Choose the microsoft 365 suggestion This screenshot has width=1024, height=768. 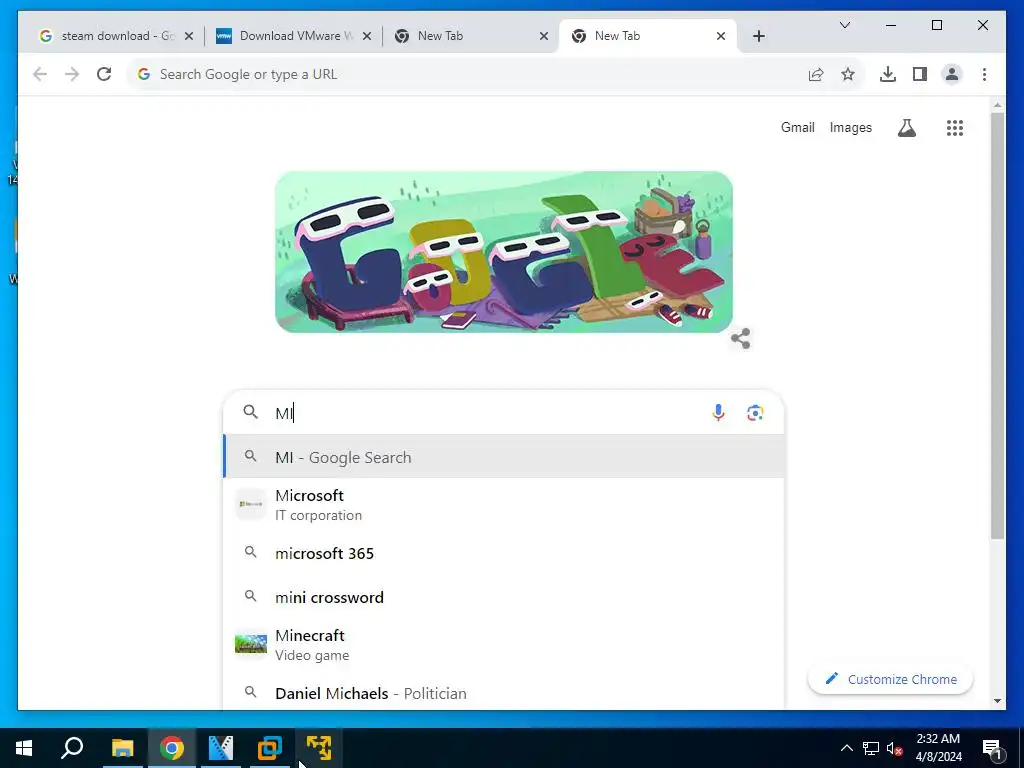(x=504, y=553)
